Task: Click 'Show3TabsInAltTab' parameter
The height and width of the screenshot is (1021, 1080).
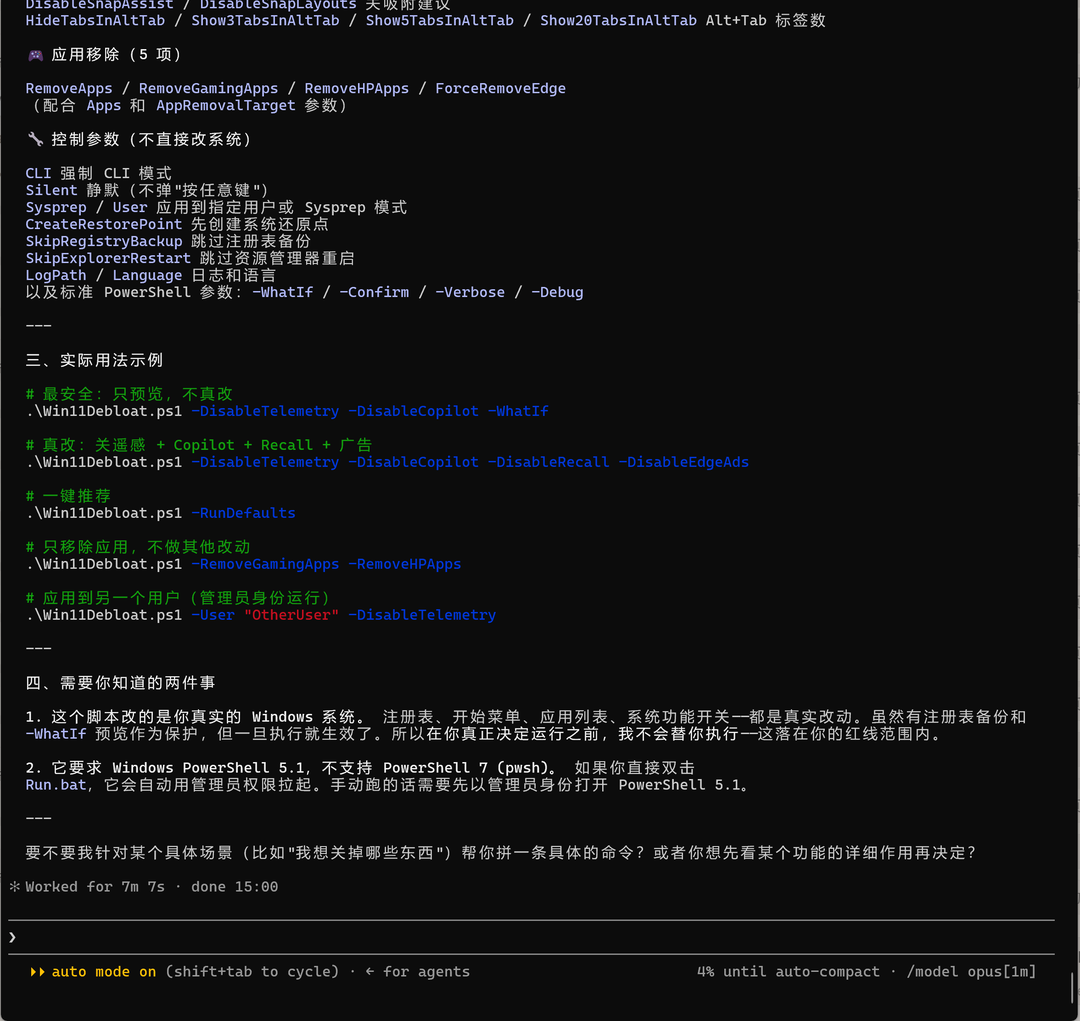Action: [265, 21]
